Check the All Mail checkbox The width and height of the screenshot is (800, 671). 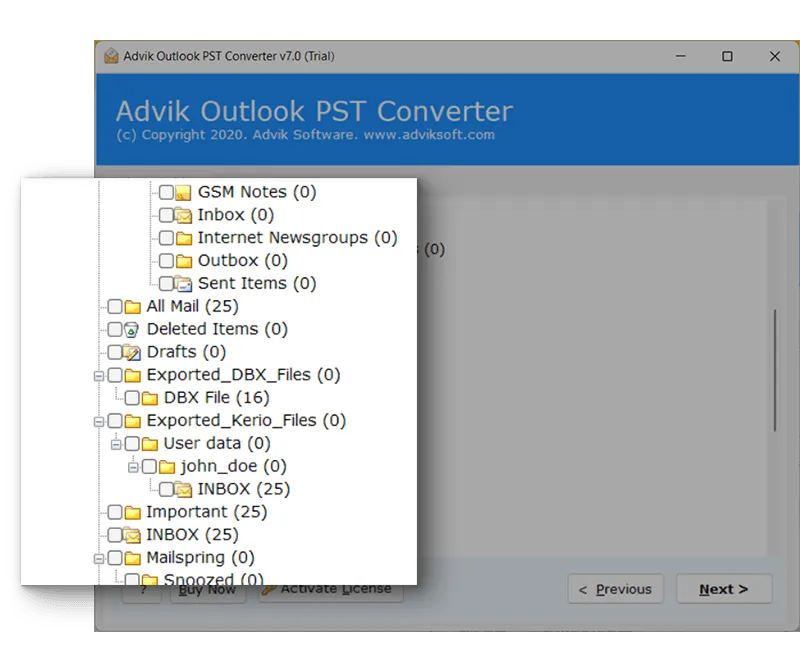tap(115, 307)
